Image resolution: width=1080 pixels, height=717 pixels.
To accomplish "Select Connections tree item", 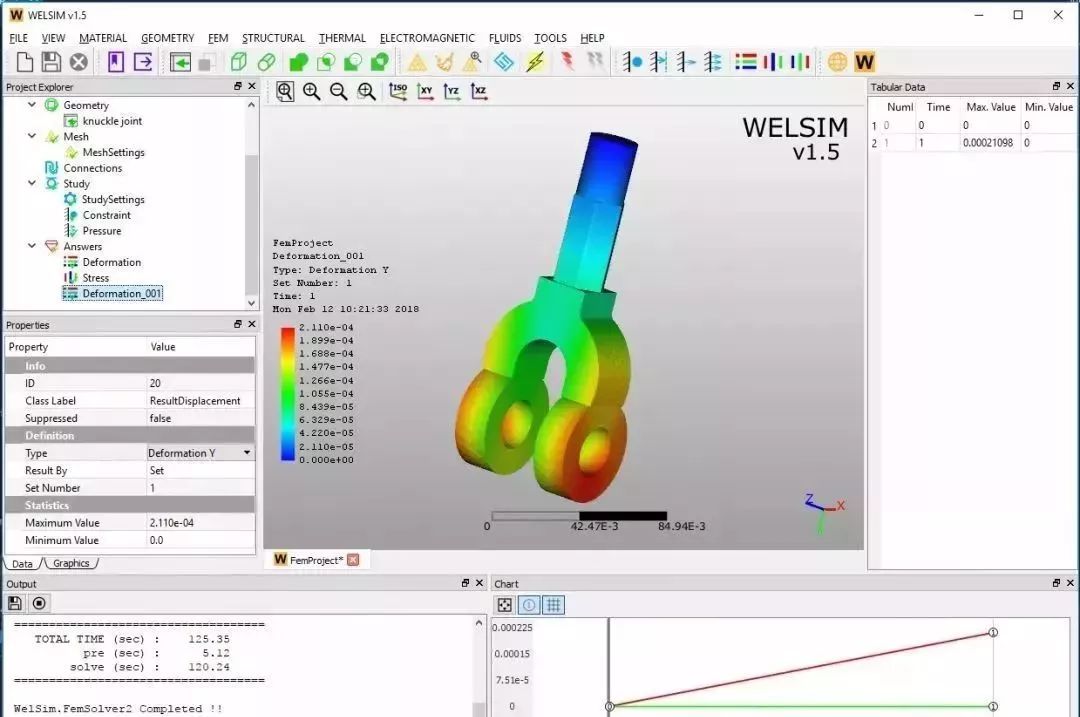I will point(92,168).
